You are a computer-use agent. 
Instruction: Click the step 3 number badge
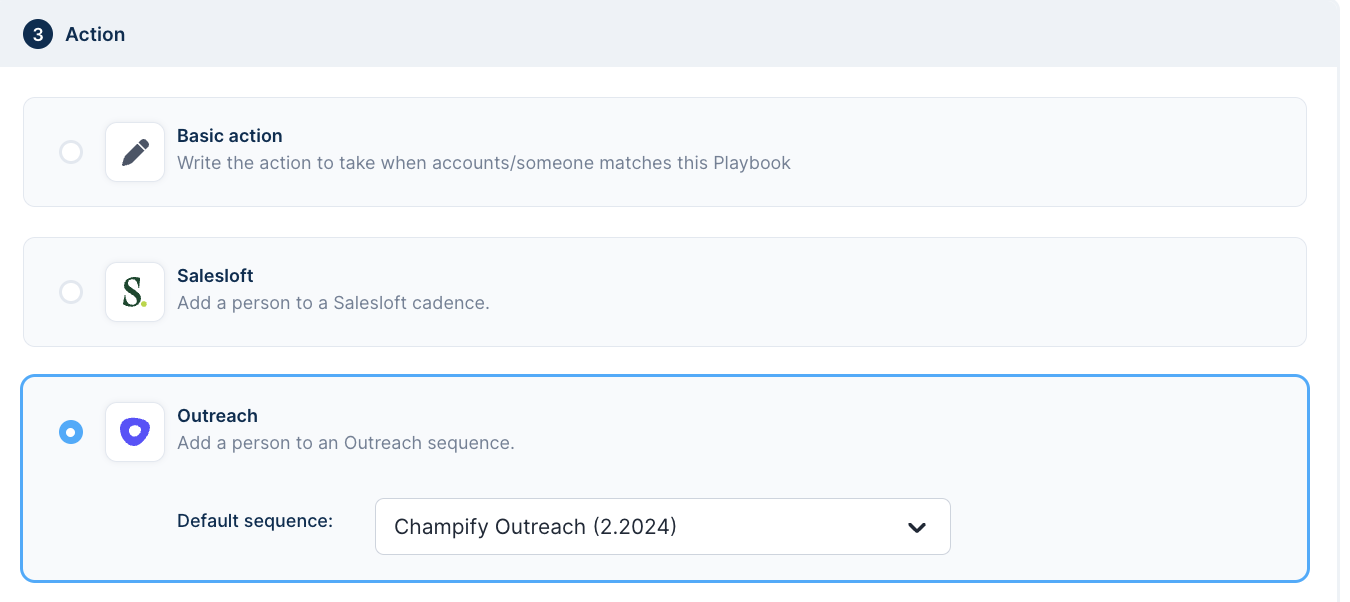point(38,34)
